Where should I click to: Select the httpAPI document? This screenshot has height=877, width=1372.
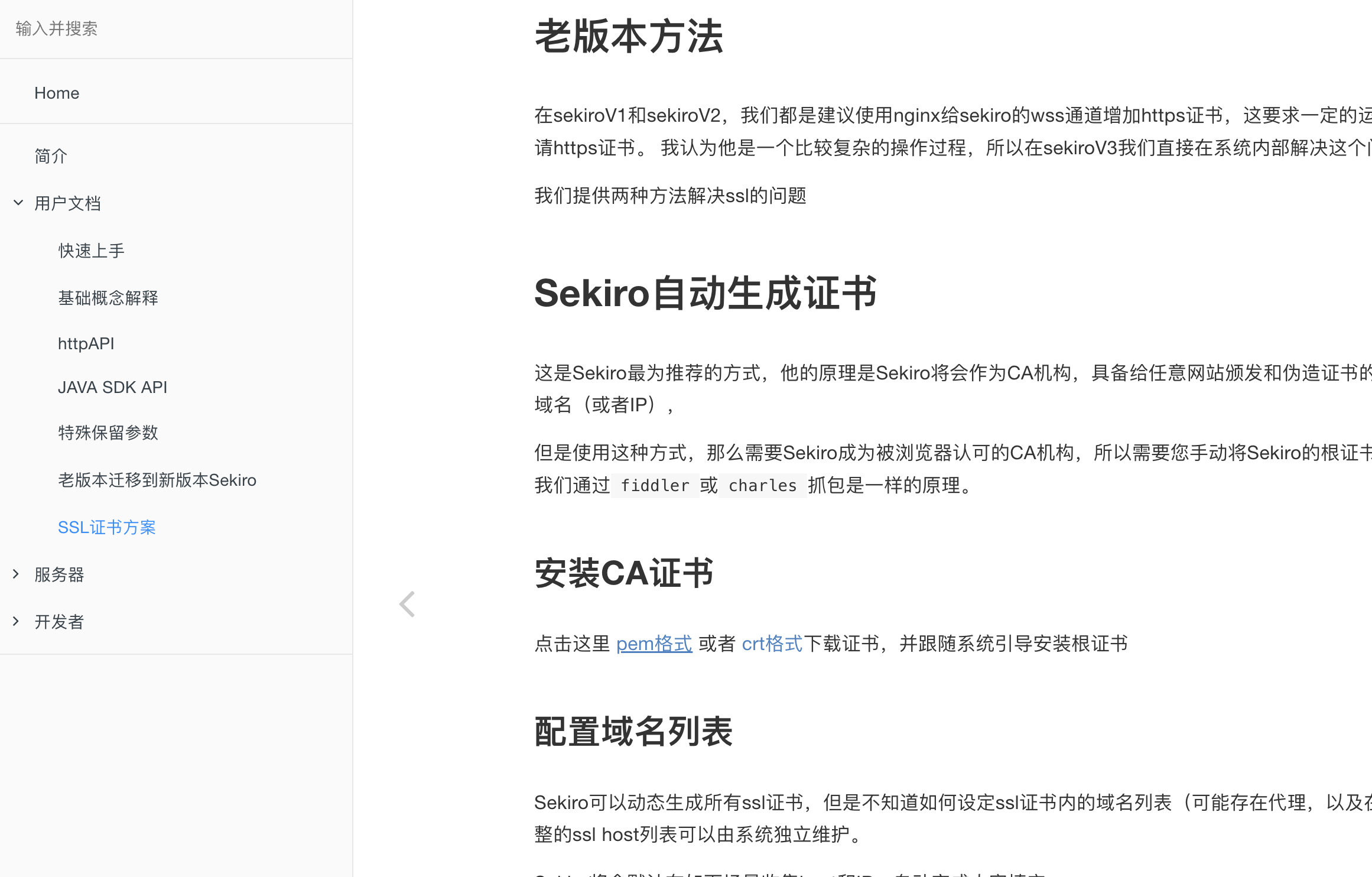(86, 343)
